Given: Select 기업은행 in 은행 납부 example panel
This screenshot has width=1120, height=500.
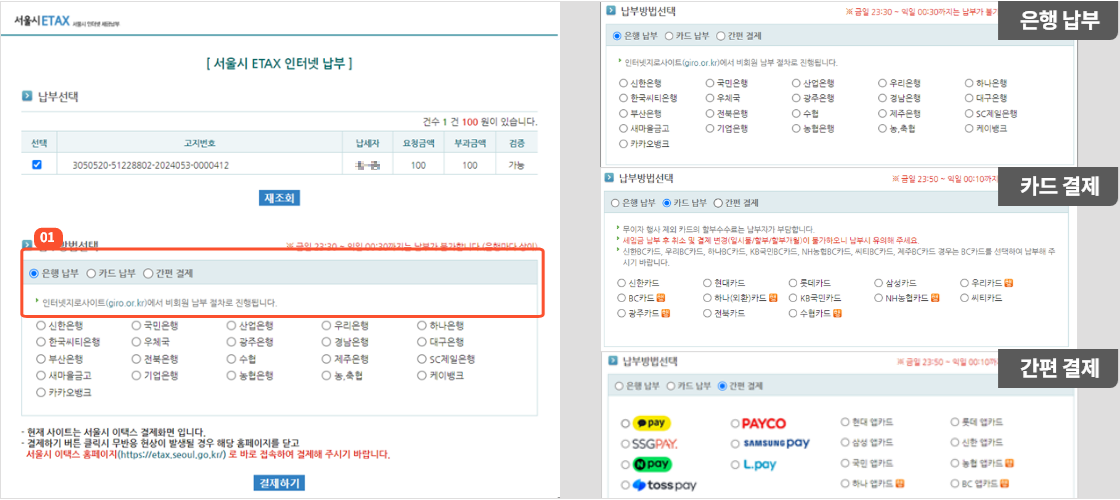Looking at the screenshot, I should pyautogui.click(x=710, y=129).
